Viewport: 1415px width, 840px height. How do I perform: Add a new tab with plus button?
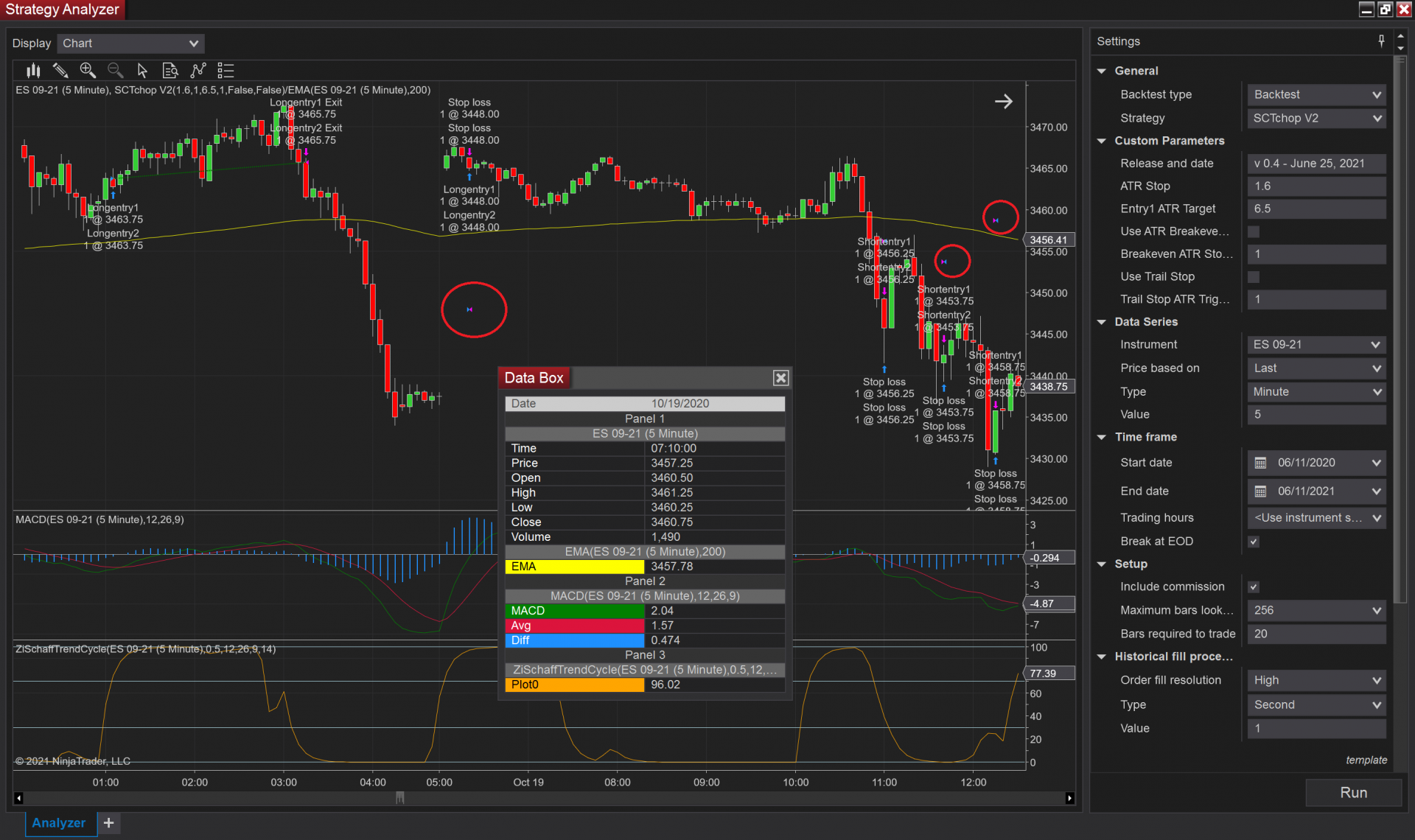coord(108,823)
